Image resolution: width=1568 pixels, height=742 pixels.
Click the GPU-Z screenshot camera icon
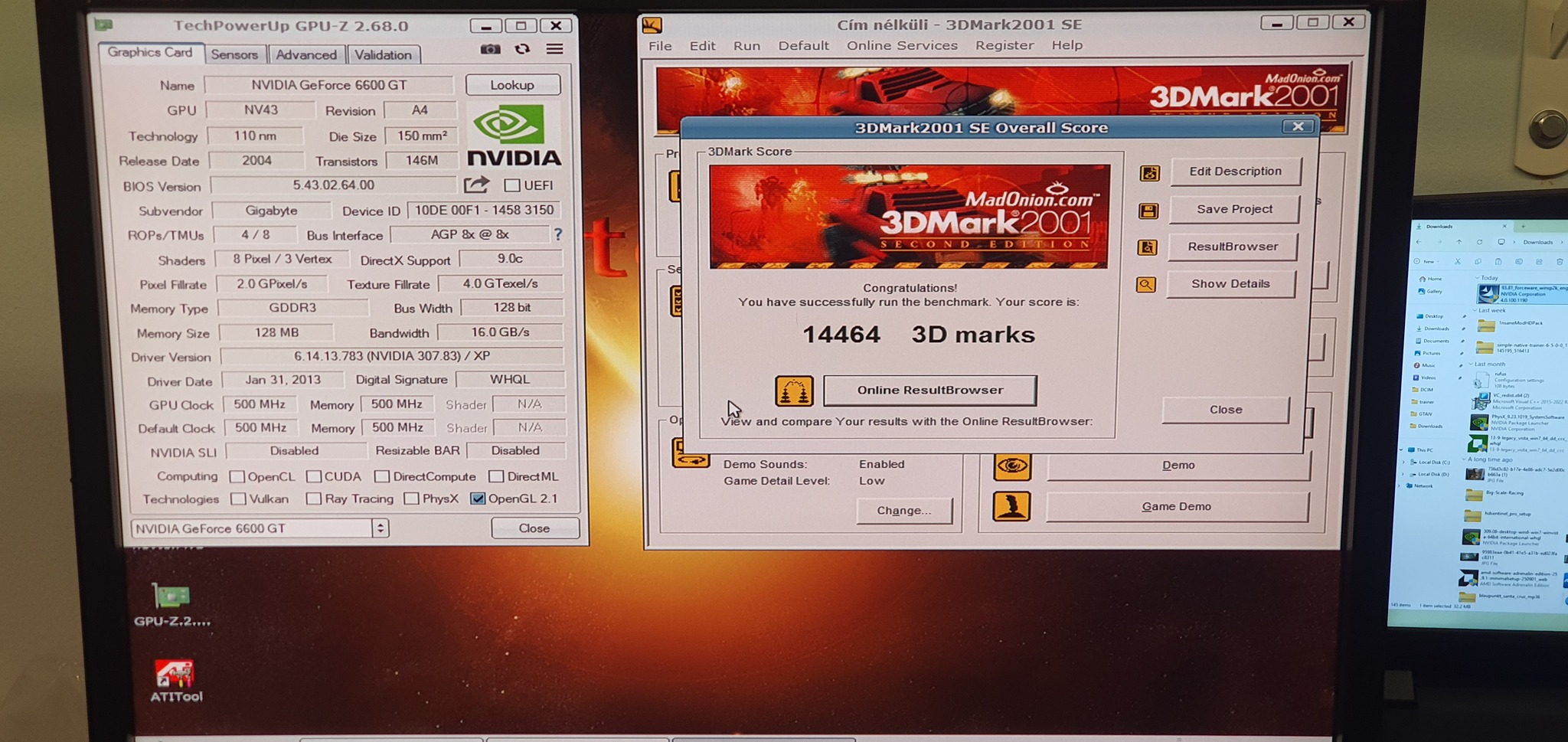point(490,50)
